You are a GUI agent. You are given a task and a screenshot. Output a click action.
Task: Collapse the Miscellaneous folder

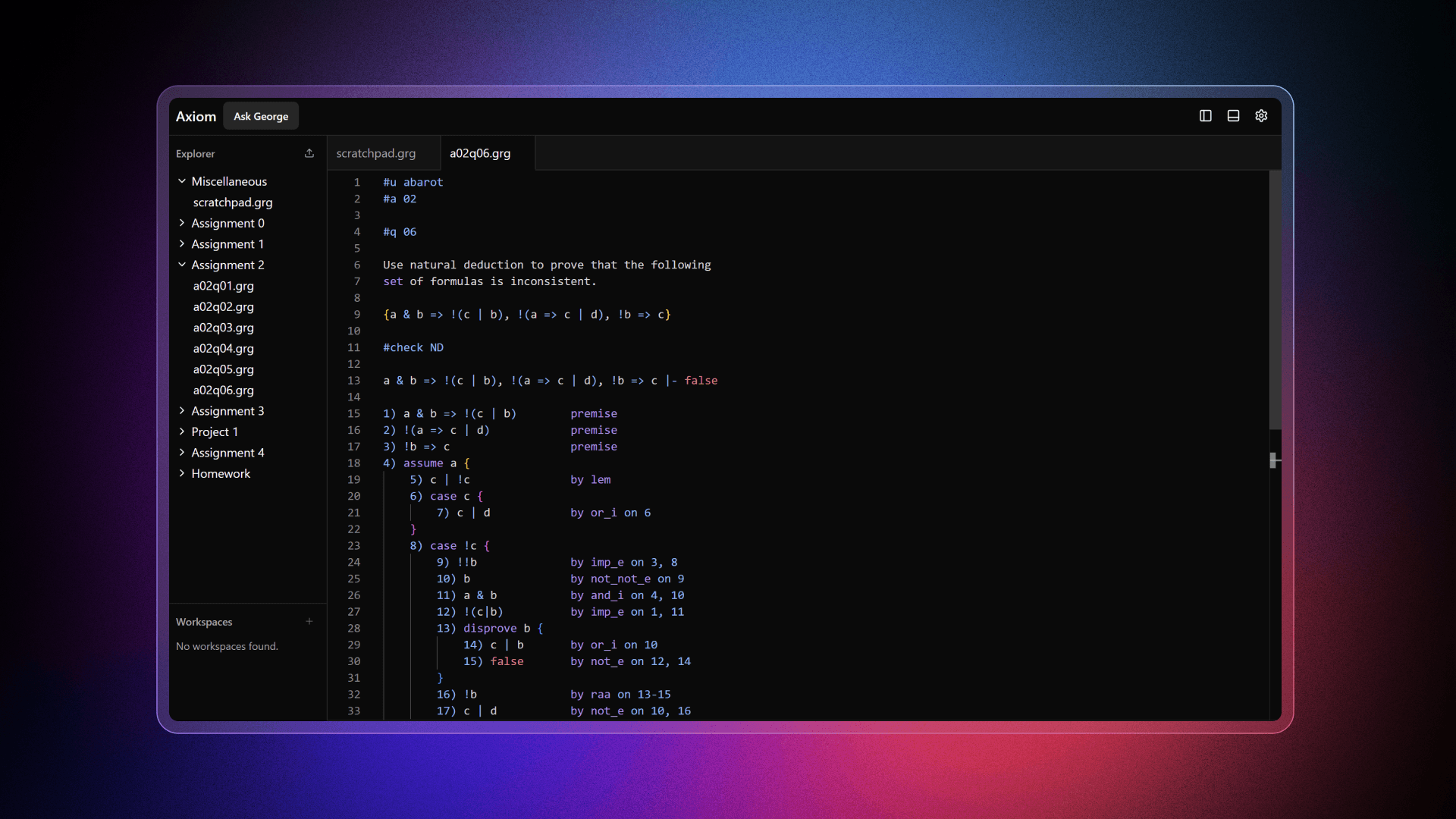[228, 181]
